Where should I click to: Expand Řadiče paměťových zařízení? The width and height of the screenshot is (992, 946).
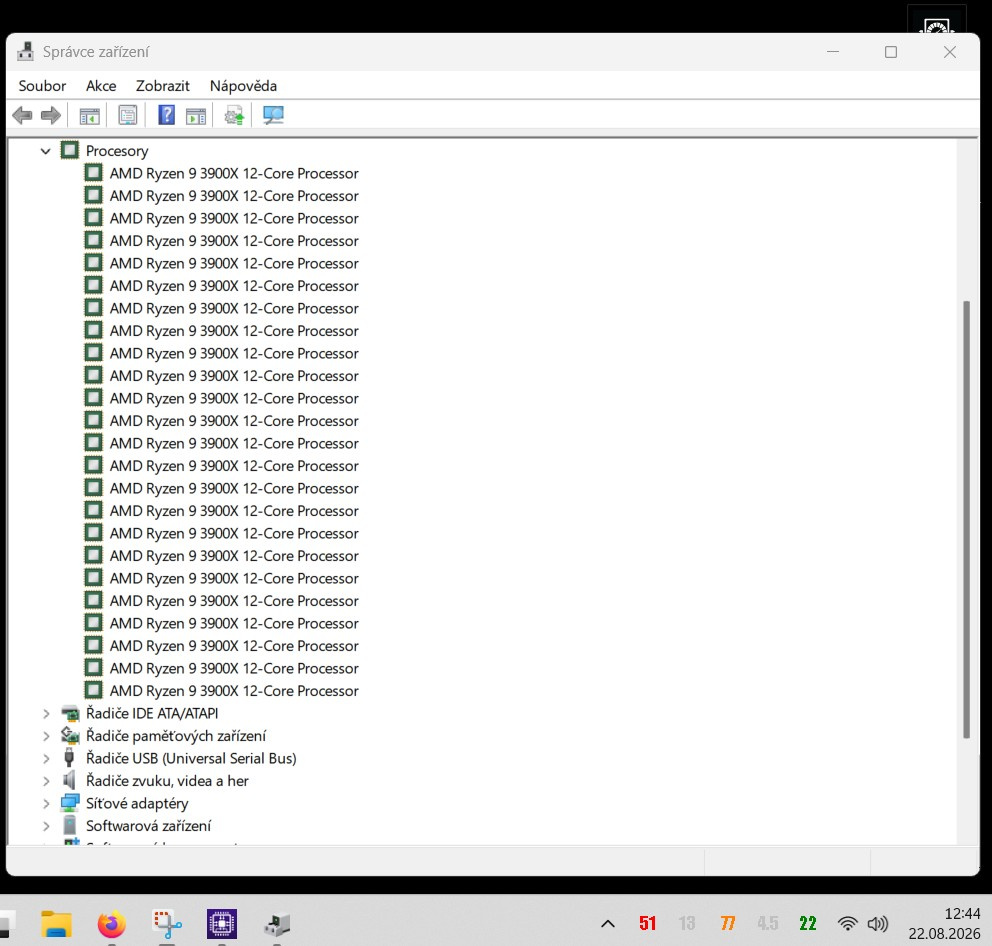[46, 736]
